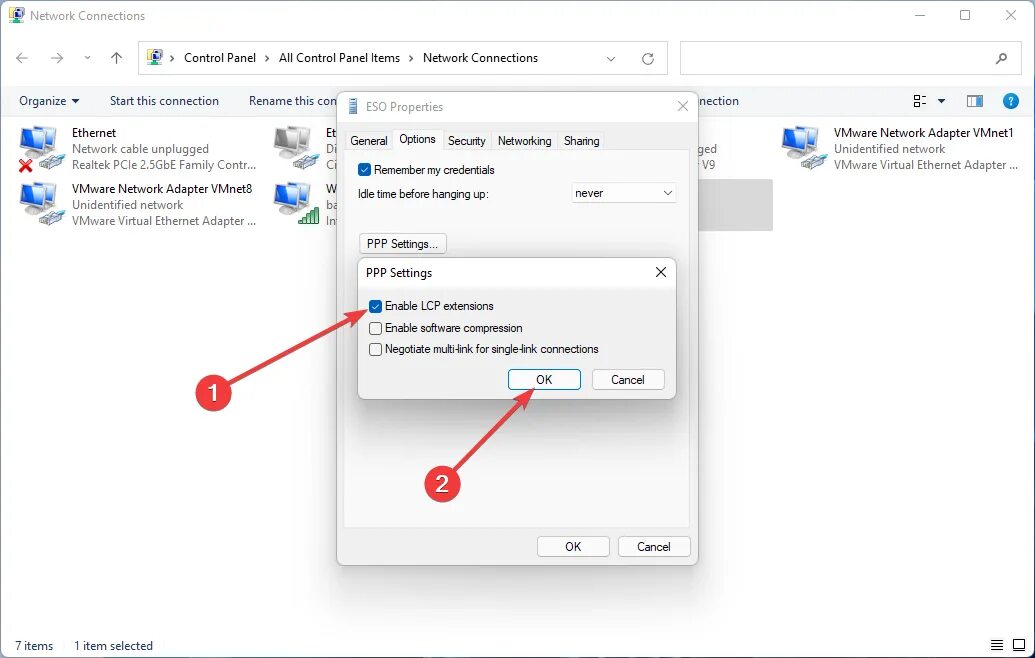Click Start this connection

[164, 101]
